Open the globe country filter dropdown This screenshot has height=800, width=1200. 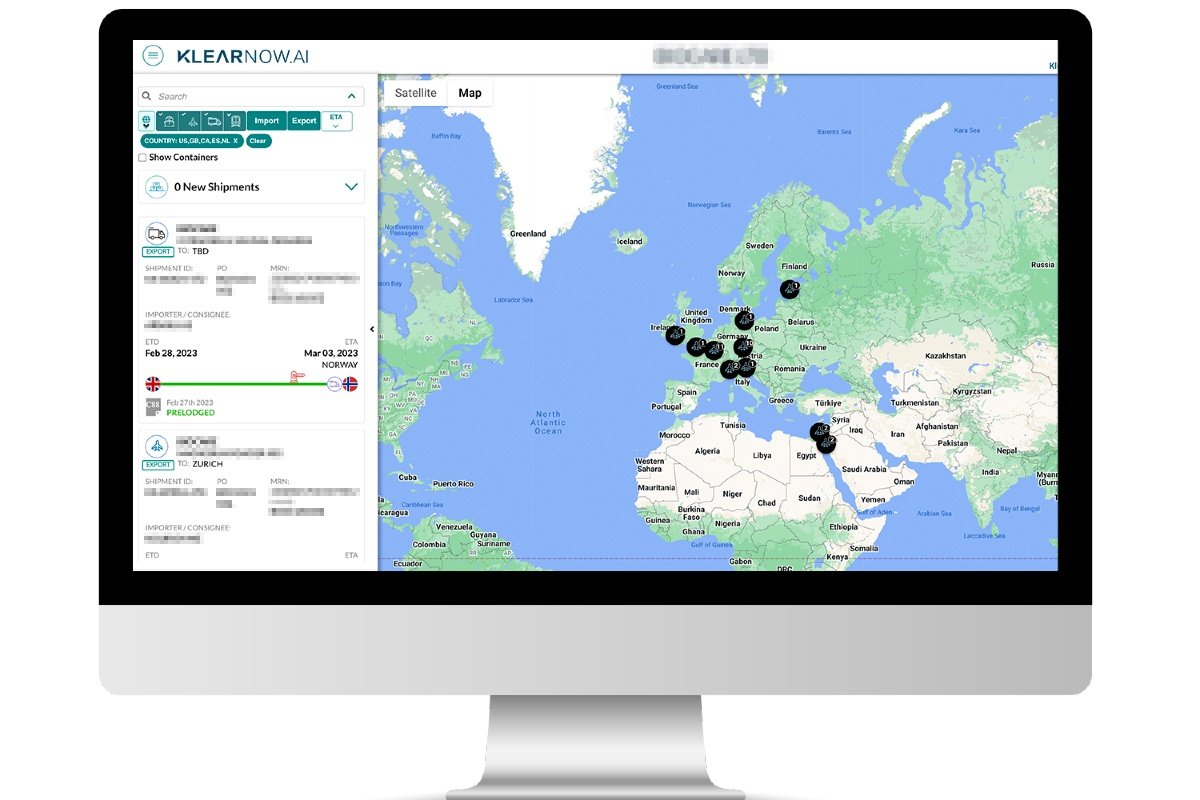coord(147,121)
